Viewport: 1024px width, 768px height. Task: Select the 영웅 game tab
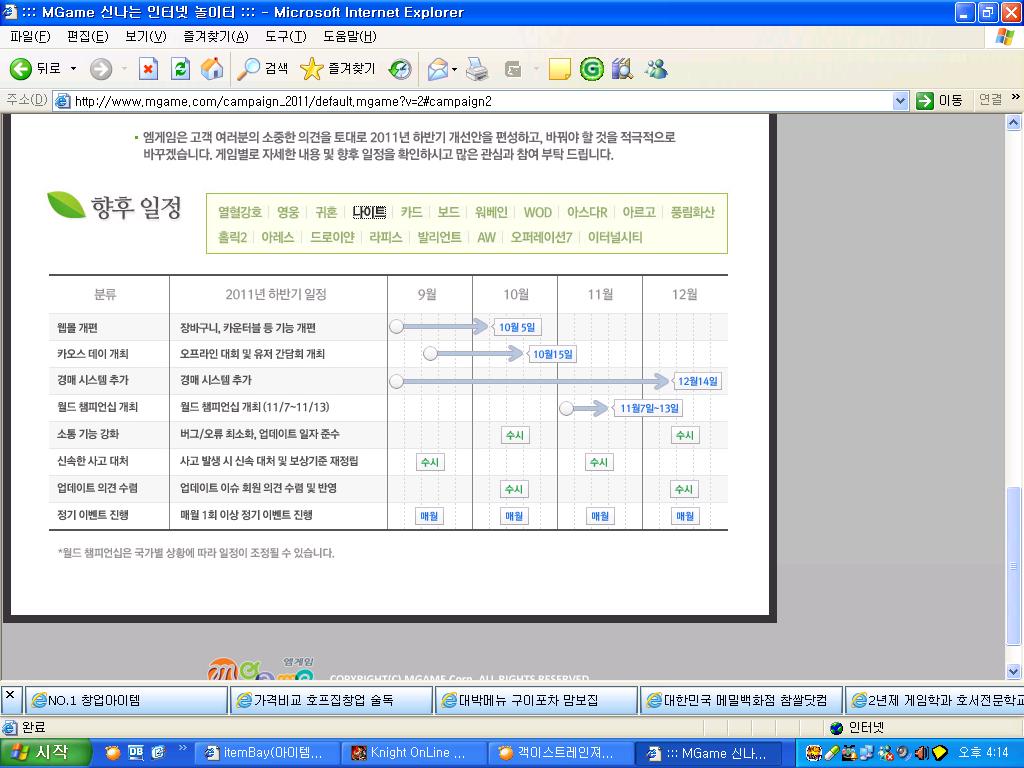[x=288, y=212]
